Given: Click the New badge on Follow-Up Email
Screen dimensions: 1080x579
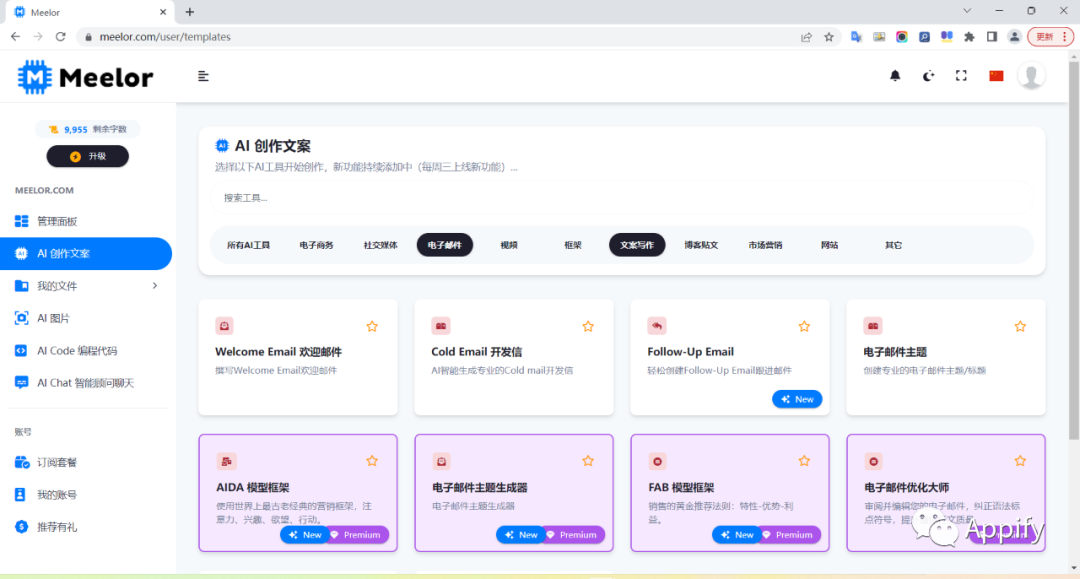Looking at the screenshot, I should tap(797, 399).
